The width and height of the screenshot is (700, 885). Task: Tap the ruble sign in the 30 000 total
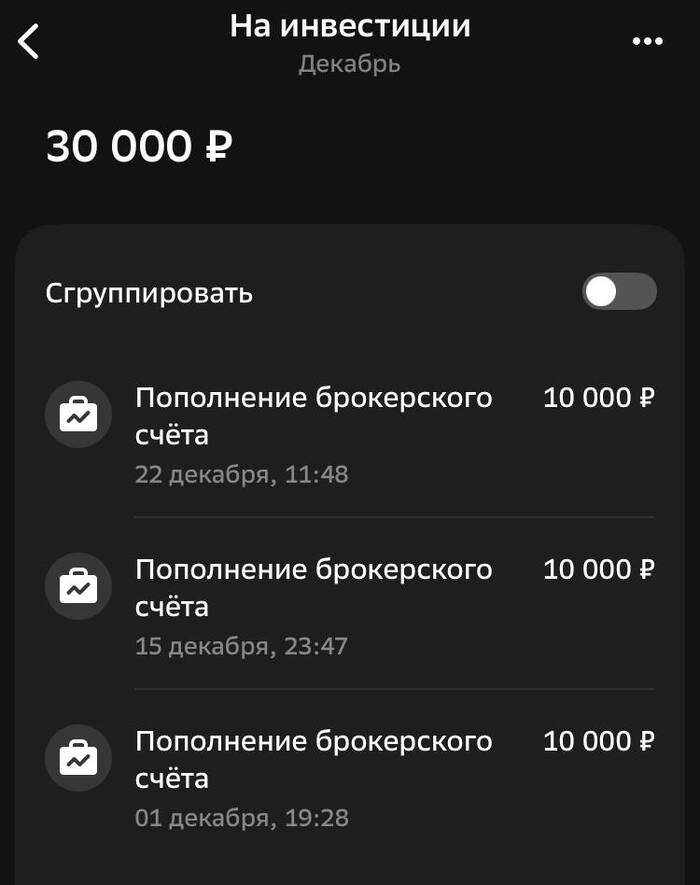coord(219,148)
